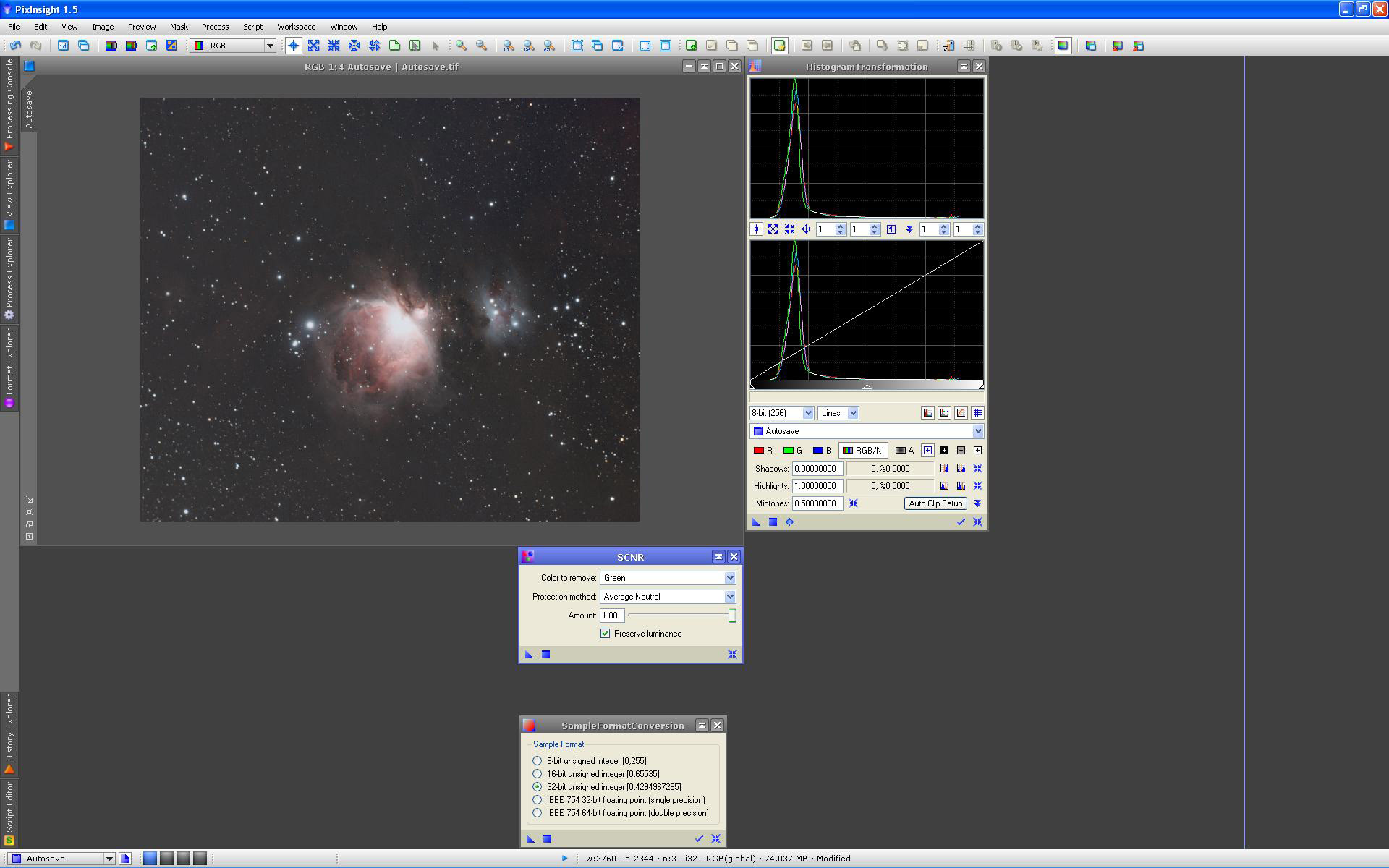The image size is (1389, 868).
Task: Select the R red channel button
Action: pyautogui.click(x=763, y=451)
